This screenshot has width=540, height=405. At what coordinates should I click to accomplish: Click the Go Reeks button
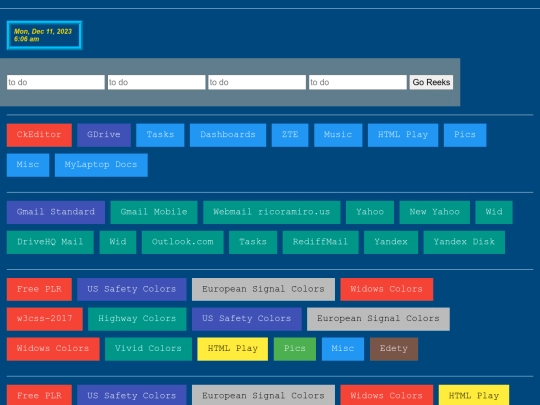[431, 82]
